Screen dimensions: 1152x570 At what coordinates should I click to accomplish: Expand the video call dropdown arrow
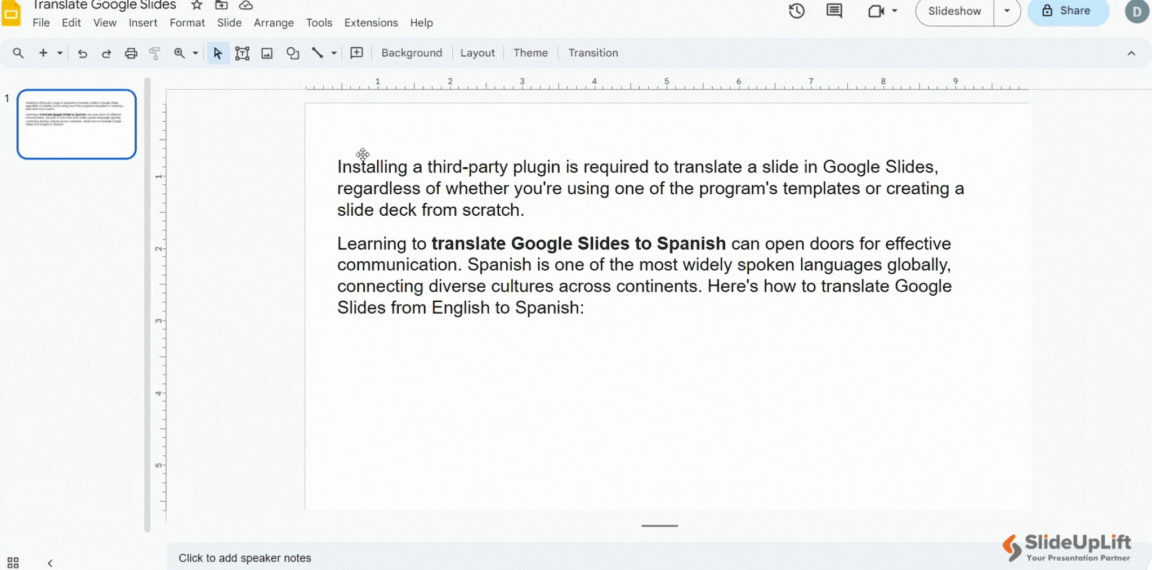(x=894, y=11)
